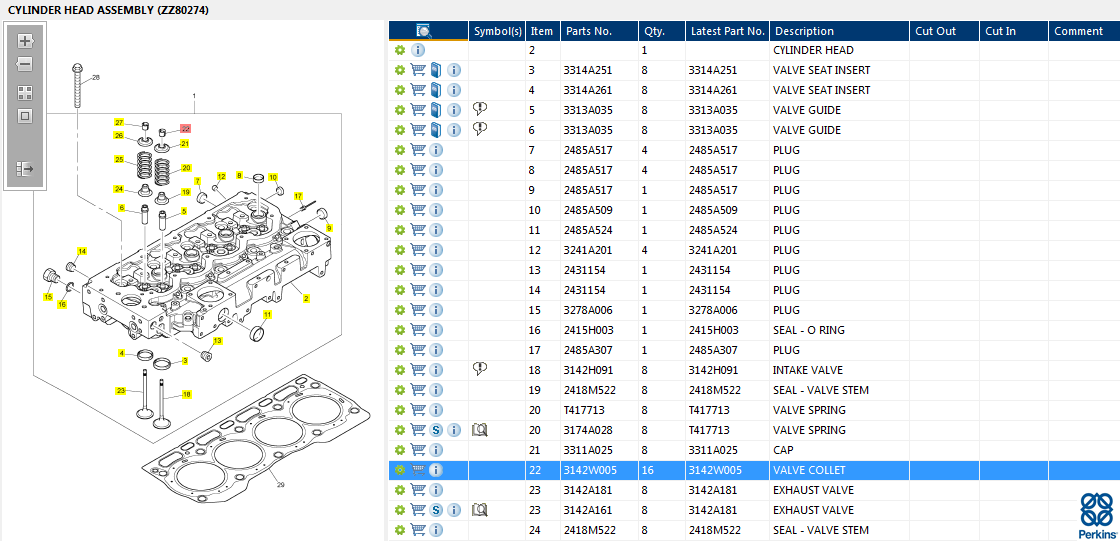Open info for CYLINDER HEAD item 2
Image resolution: width=1120 pixels, height=541 pixels.
(x=419, y=51)
